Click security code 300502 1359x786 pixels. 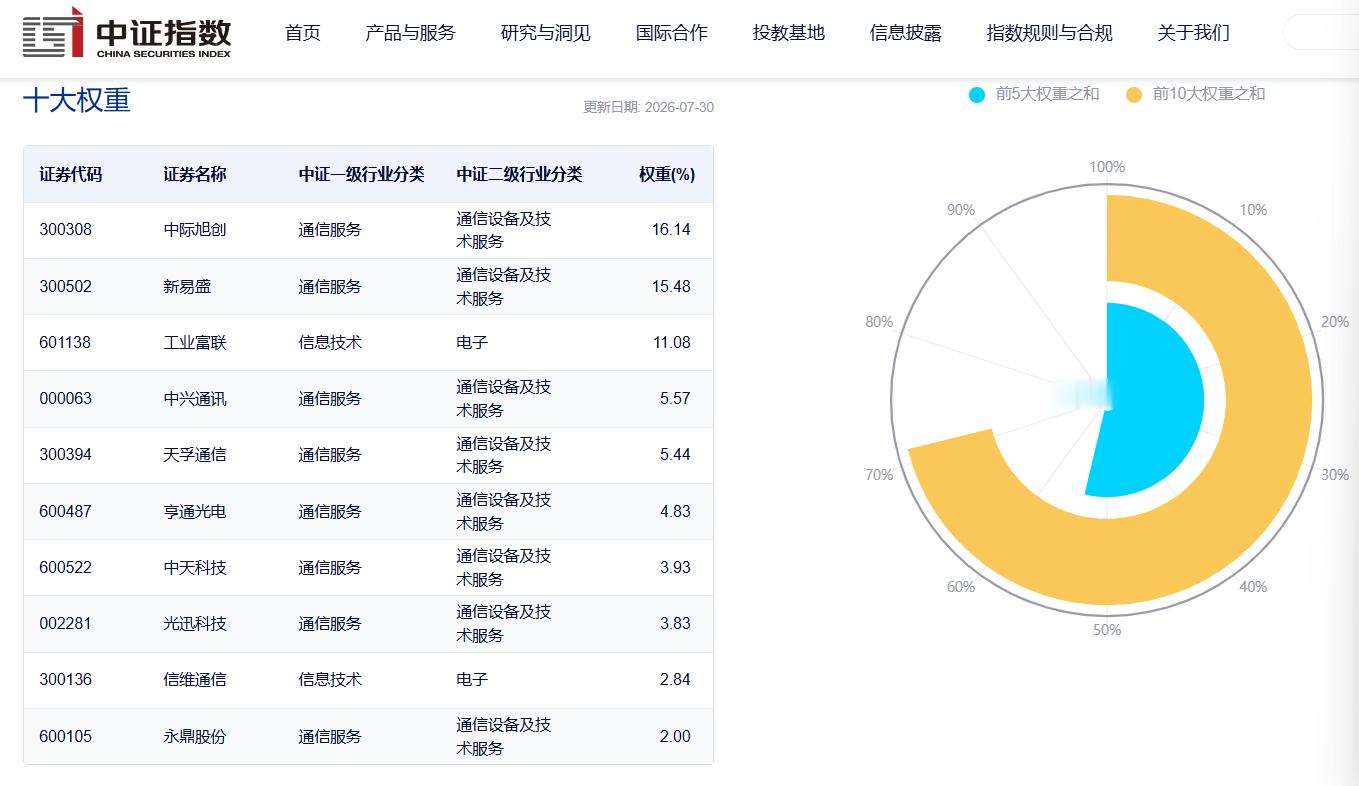(66, 286)
